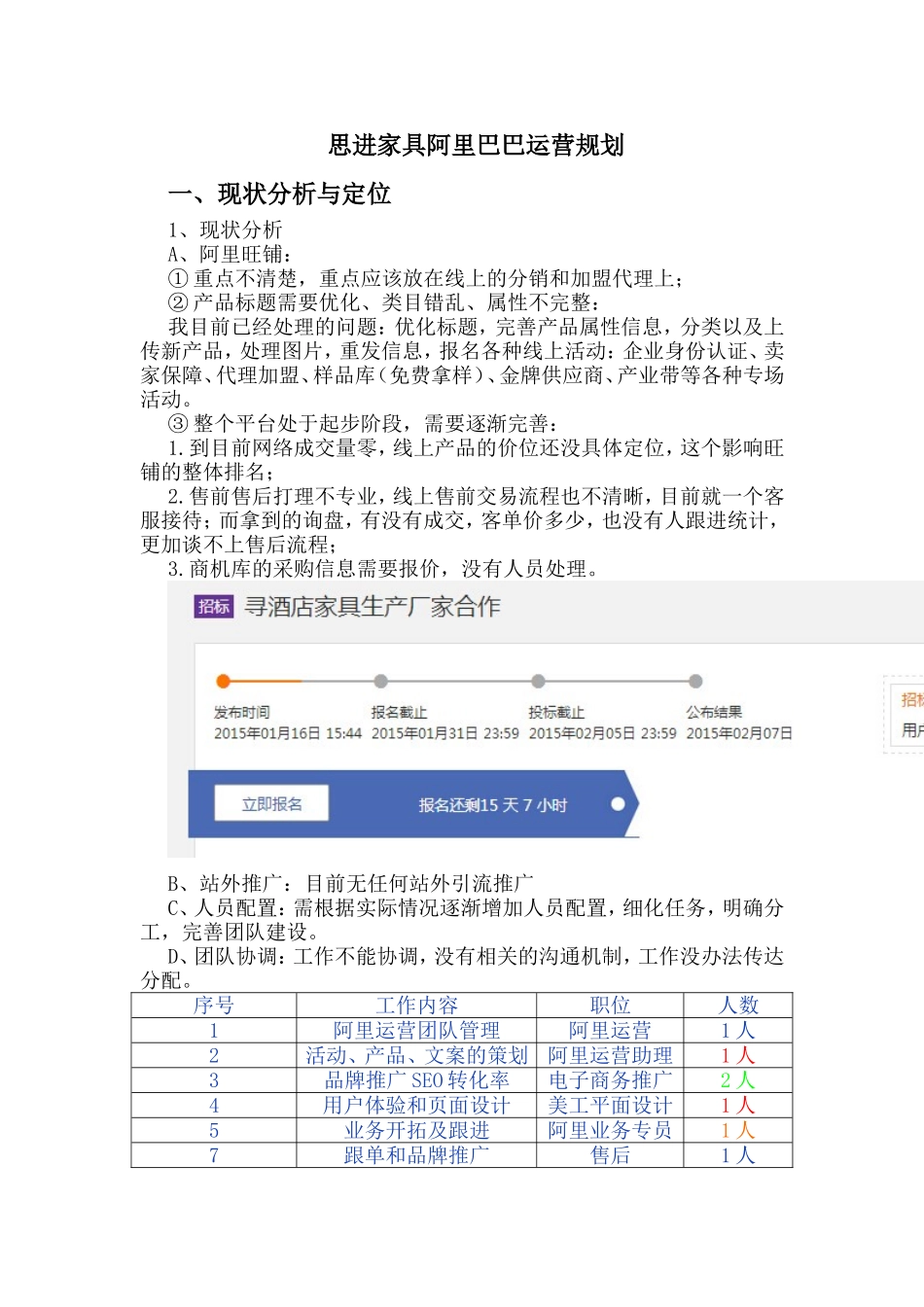Click the cell 阿里运营助理

click(x=610, y=1056)
